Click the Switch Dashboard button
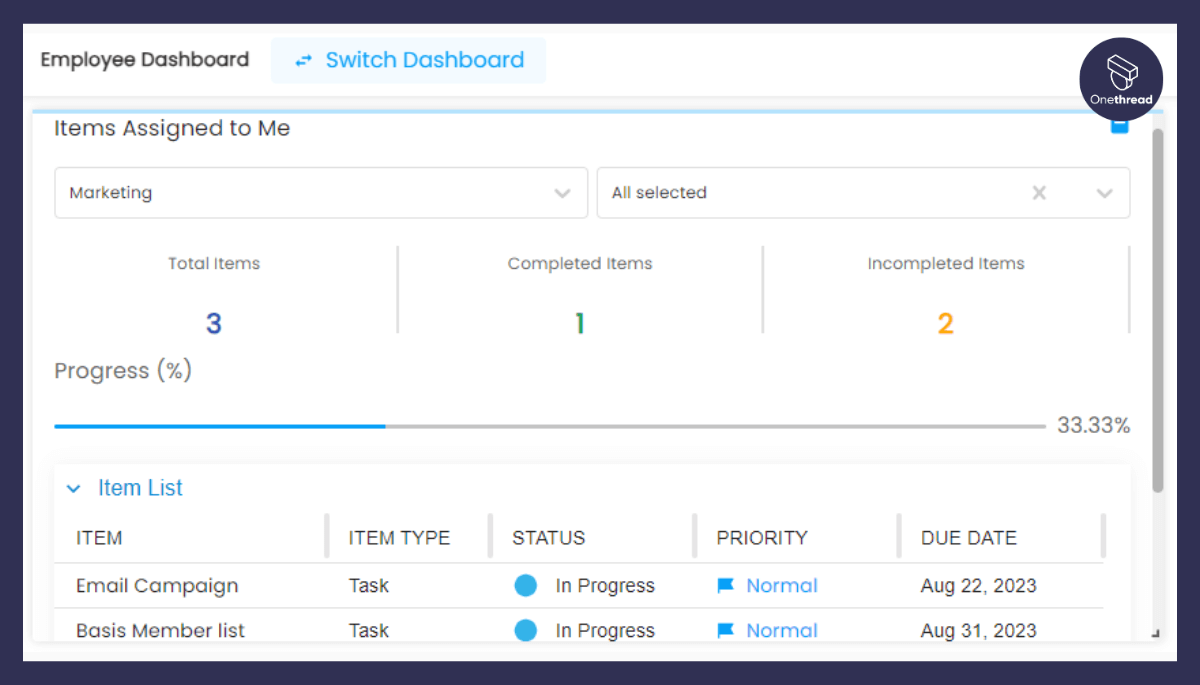The image size is (1200, 685). [x=408, y=61]
